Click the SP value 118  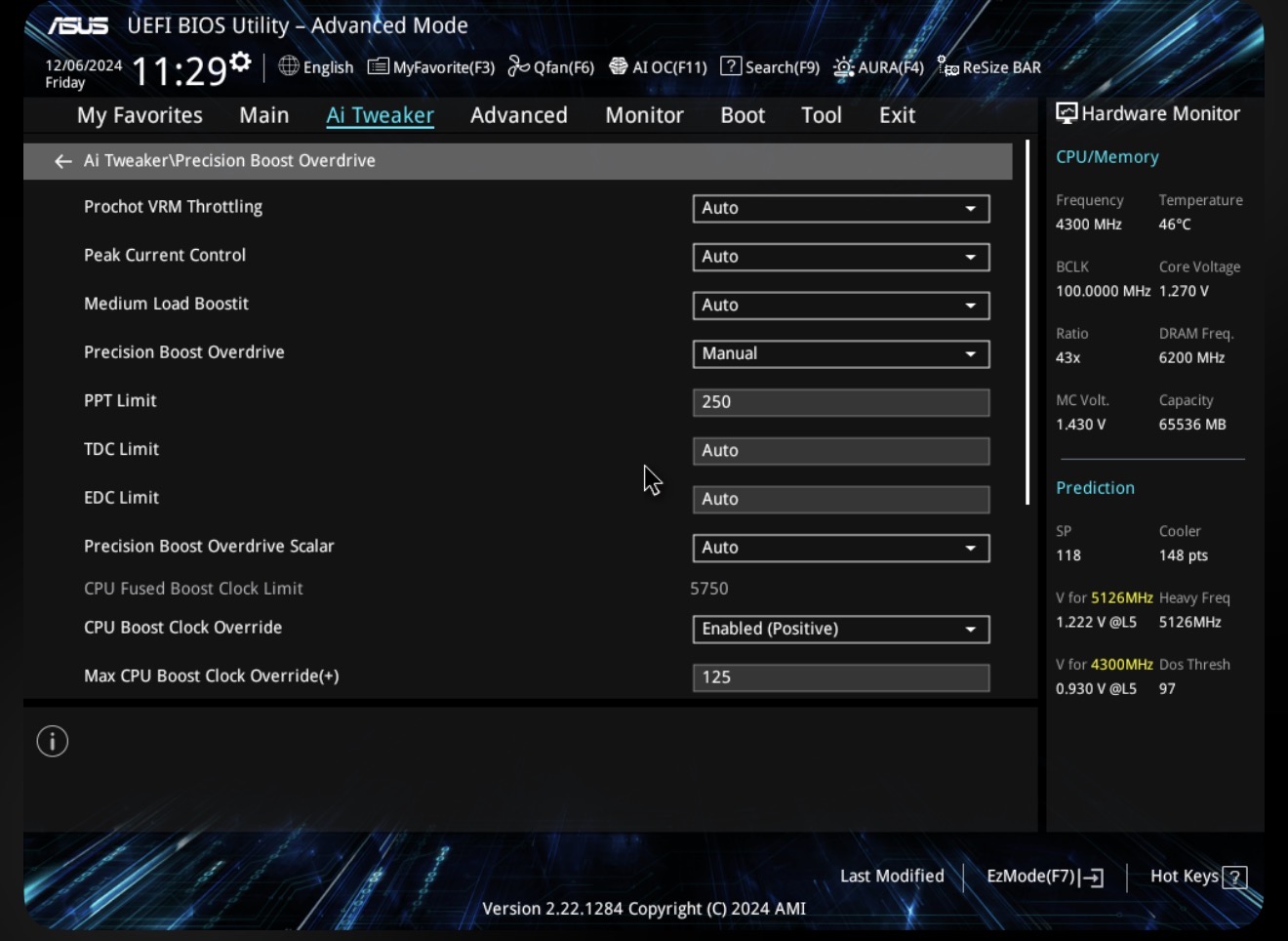pyautogui.click(x=1068, y=555)
